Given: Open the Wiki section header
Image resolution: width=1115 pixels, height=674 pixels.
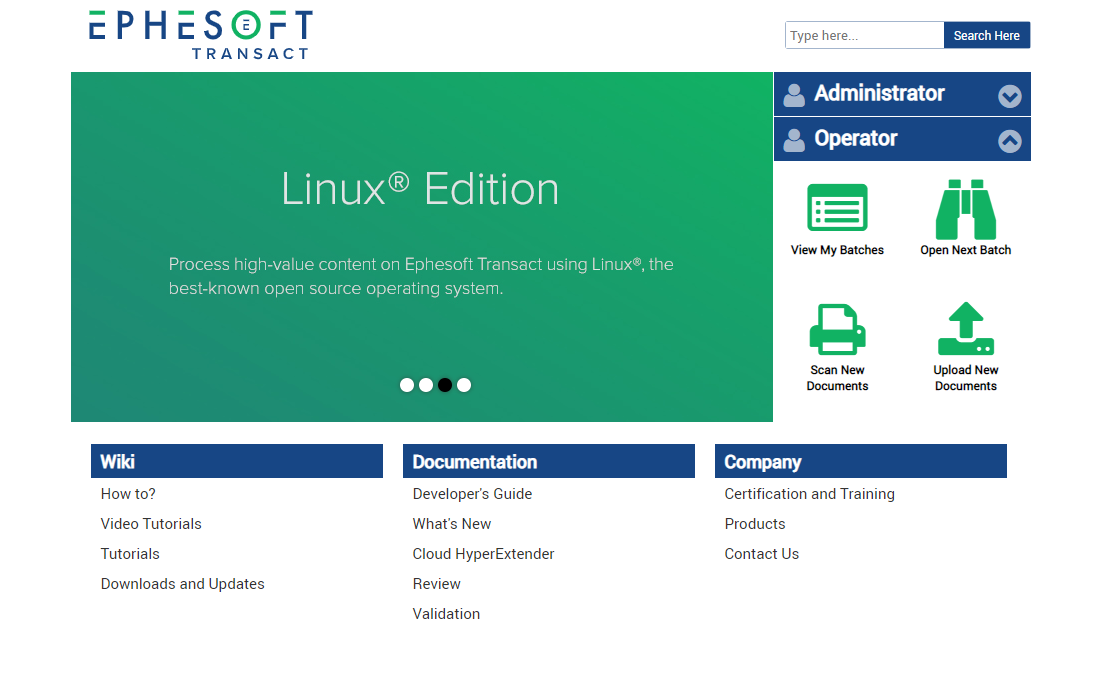Looking at the screenshot, I should point(237,461).
